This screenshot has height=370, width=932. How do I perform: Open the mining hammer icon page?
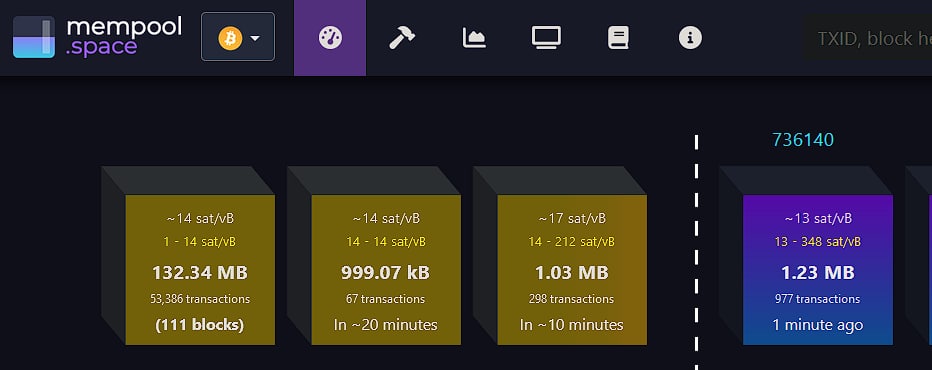pos(402,38)
